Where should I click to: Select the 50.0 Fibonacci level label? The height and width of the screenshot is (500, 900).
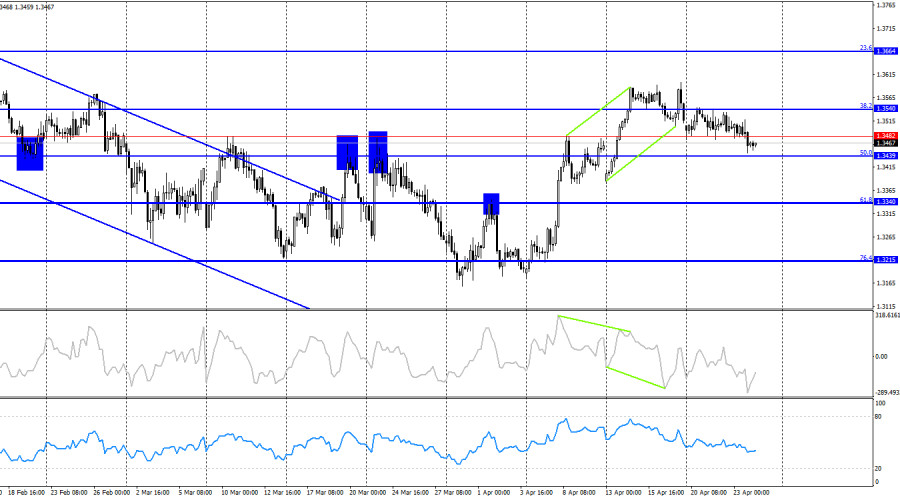[x=866, y=153]
